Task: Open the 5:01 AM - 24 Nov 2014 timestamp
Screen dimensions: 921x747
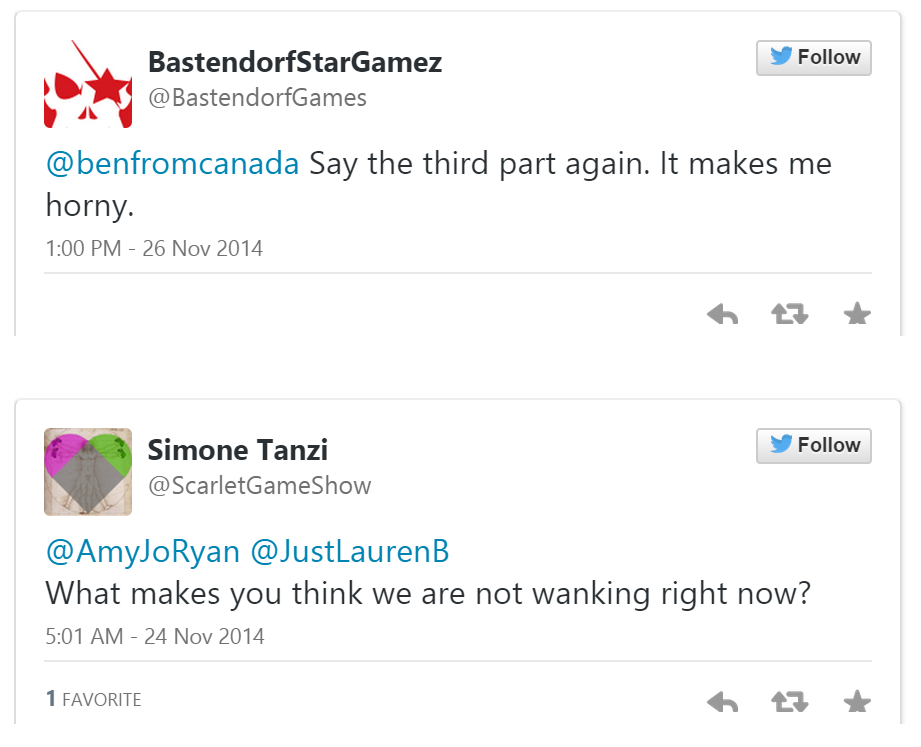Action: point(154,636)
